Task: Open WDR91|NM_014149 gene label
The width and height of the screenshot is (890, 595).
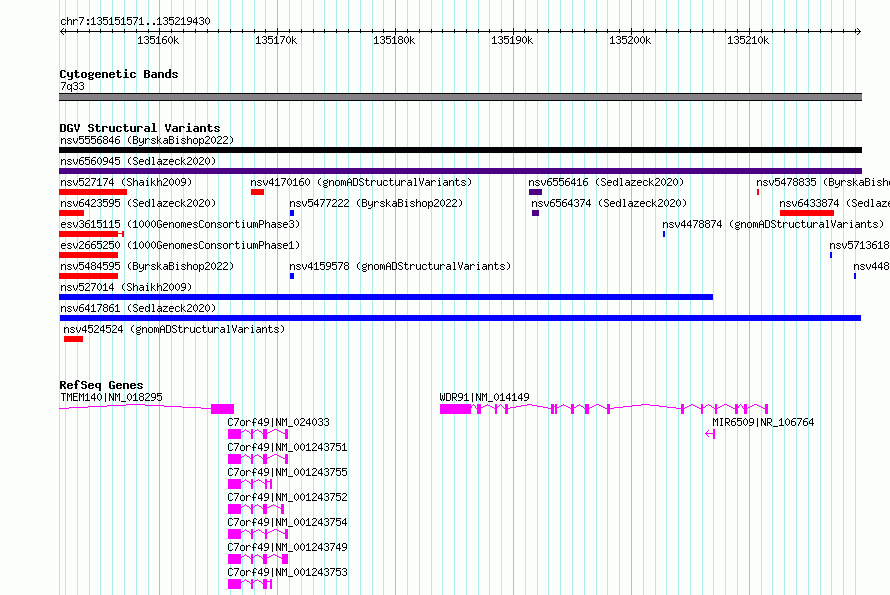Action: point(484,397)
